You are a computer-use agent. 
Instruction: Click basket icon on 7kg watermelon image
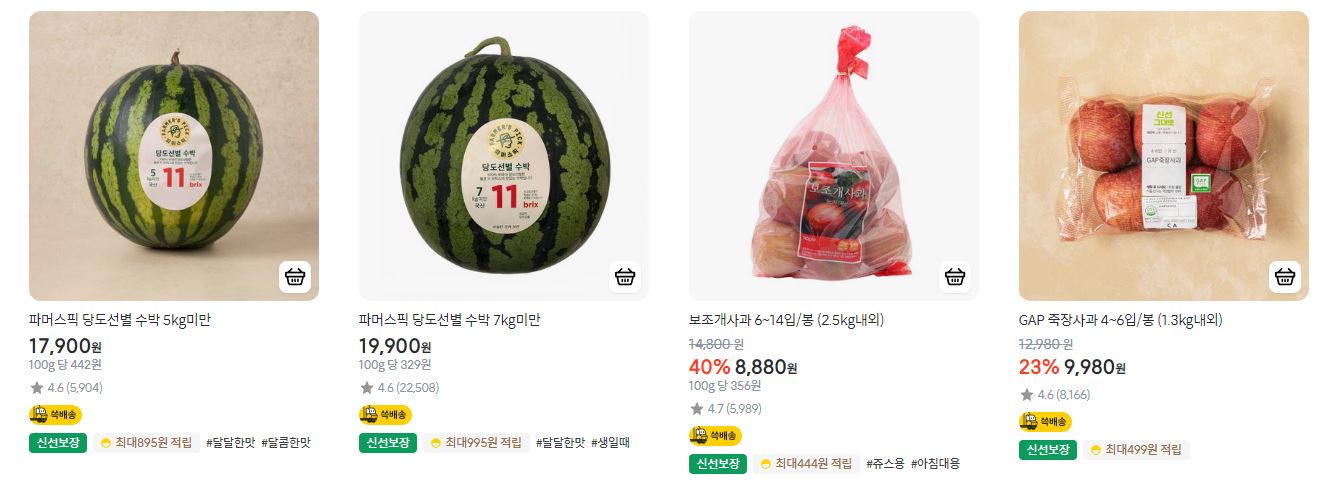[x=624, y=277]
